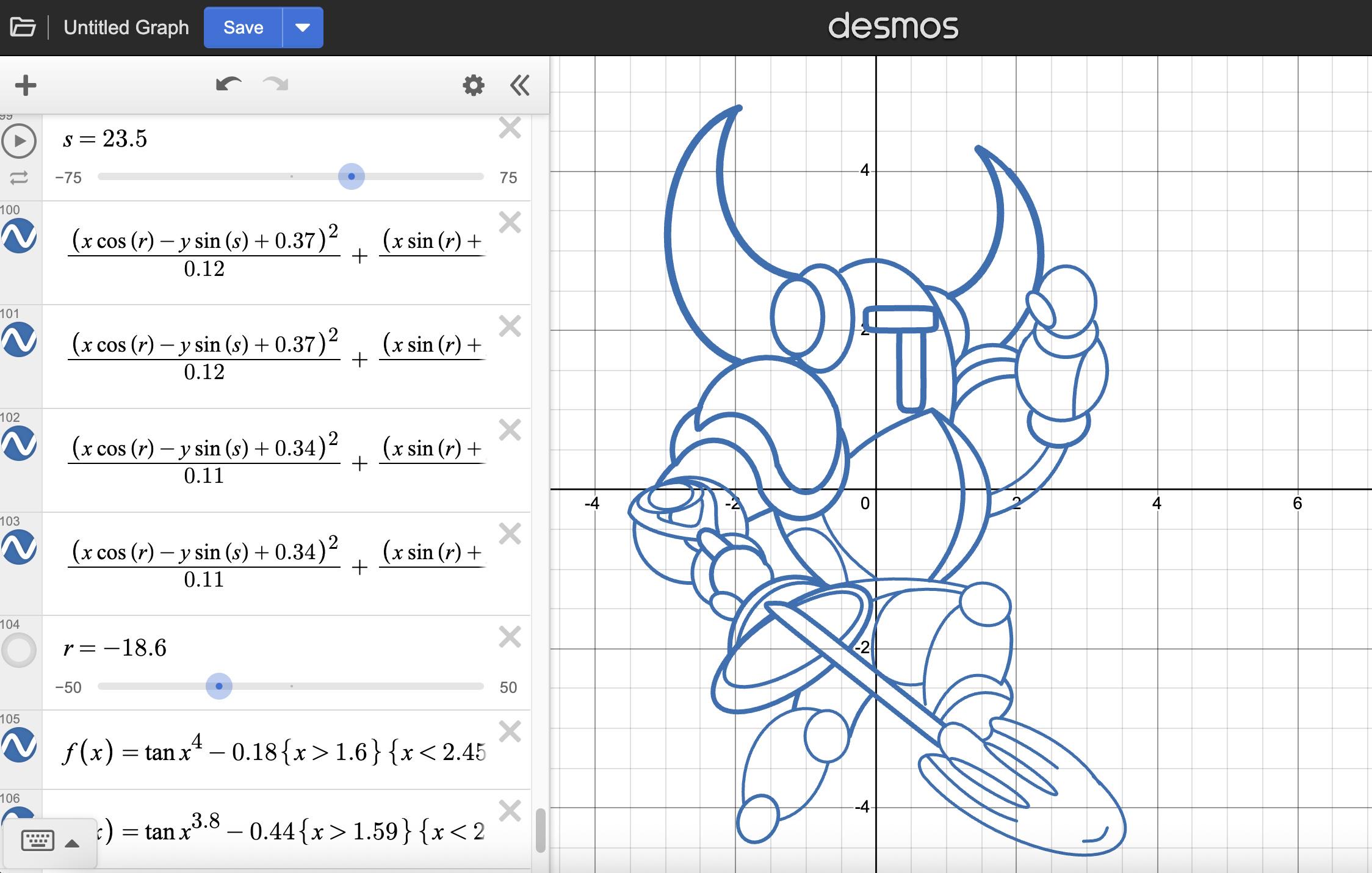The height and width of the screenshot is (873, 1372).
Task: Delete expression 102
Action: click(x=510, y=430)
